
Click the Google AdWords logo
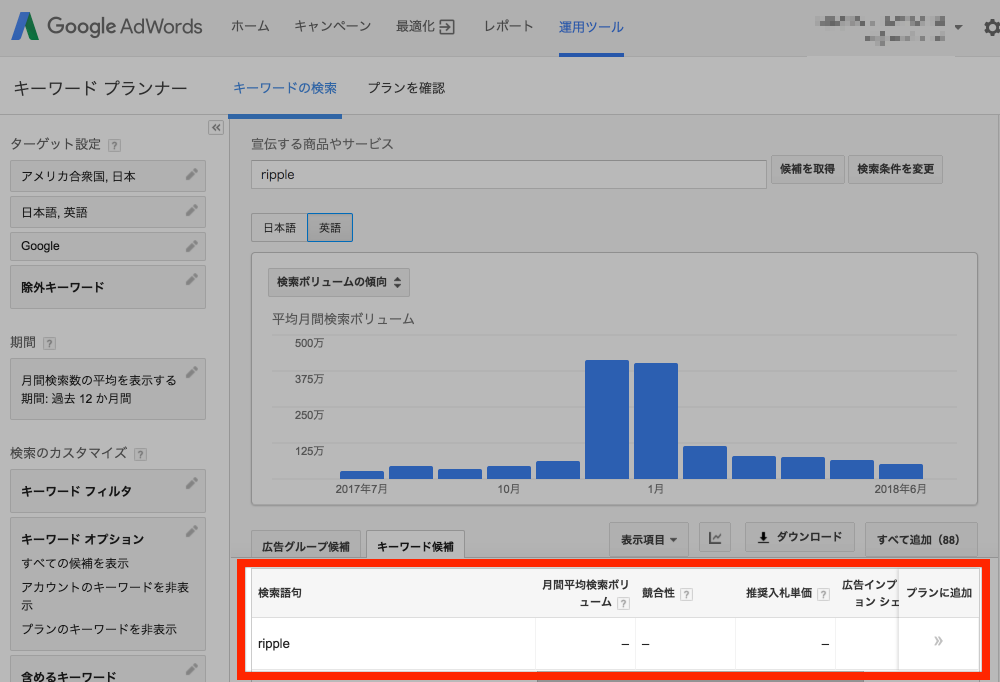point(107,26)
